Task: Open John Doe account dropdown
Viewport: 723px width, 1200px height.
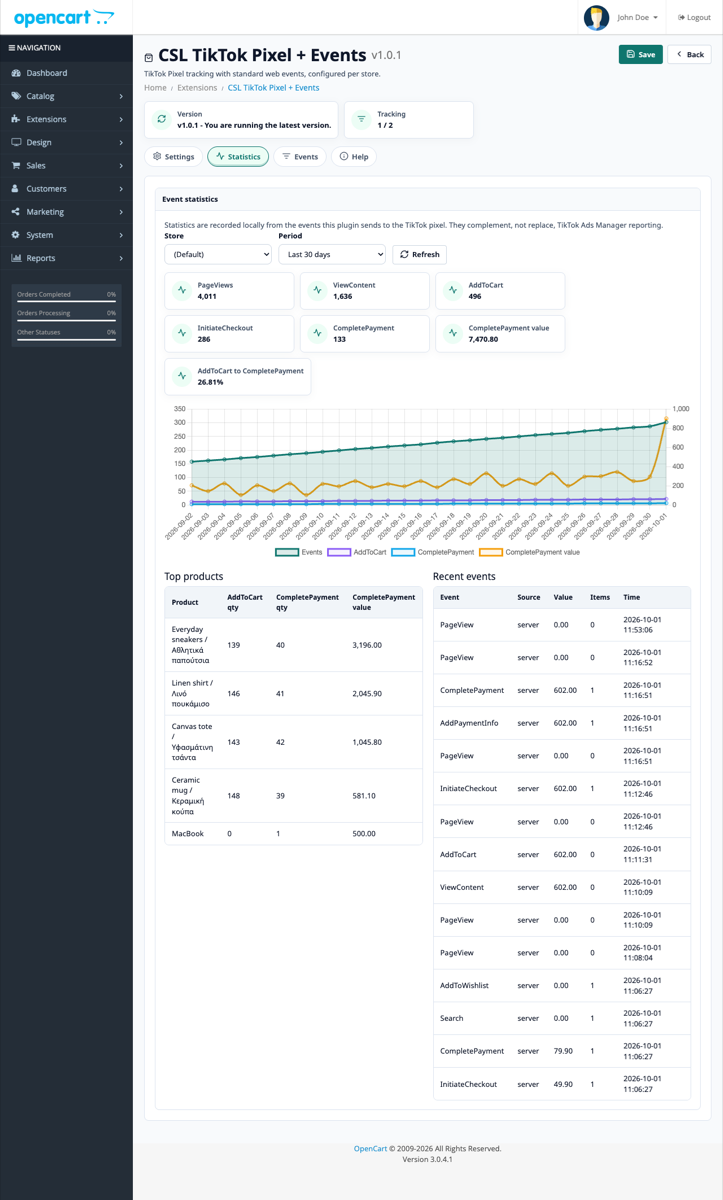Action: point(637,17)
